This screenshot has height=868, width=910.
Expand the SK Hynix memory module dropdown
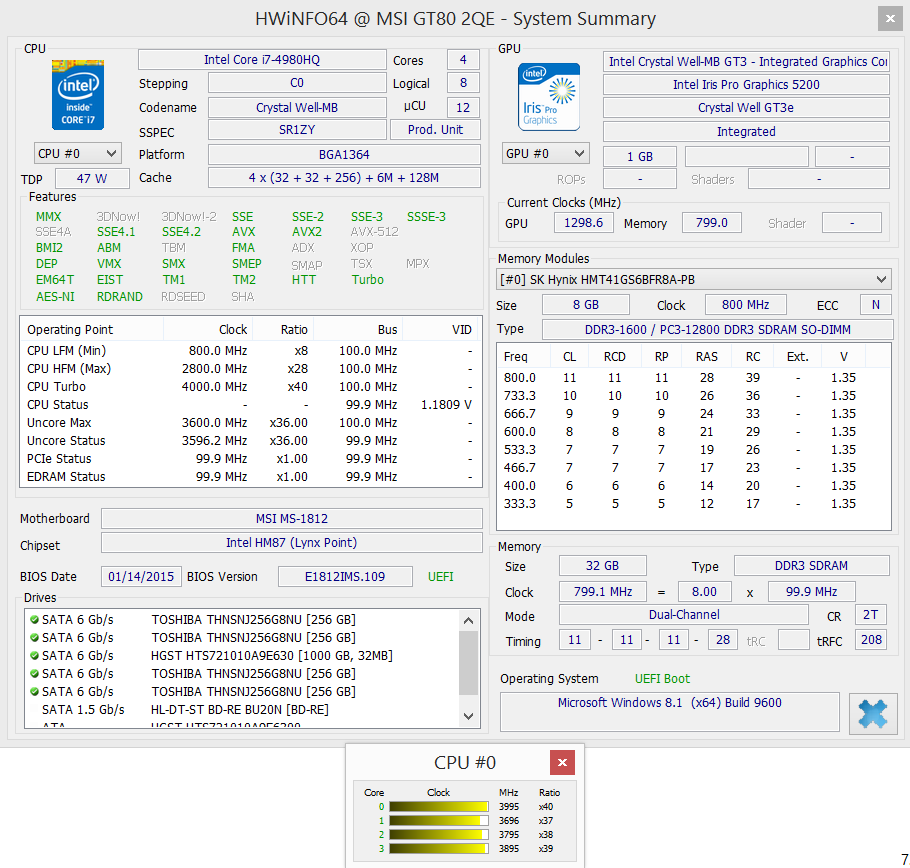click(694, 280)
